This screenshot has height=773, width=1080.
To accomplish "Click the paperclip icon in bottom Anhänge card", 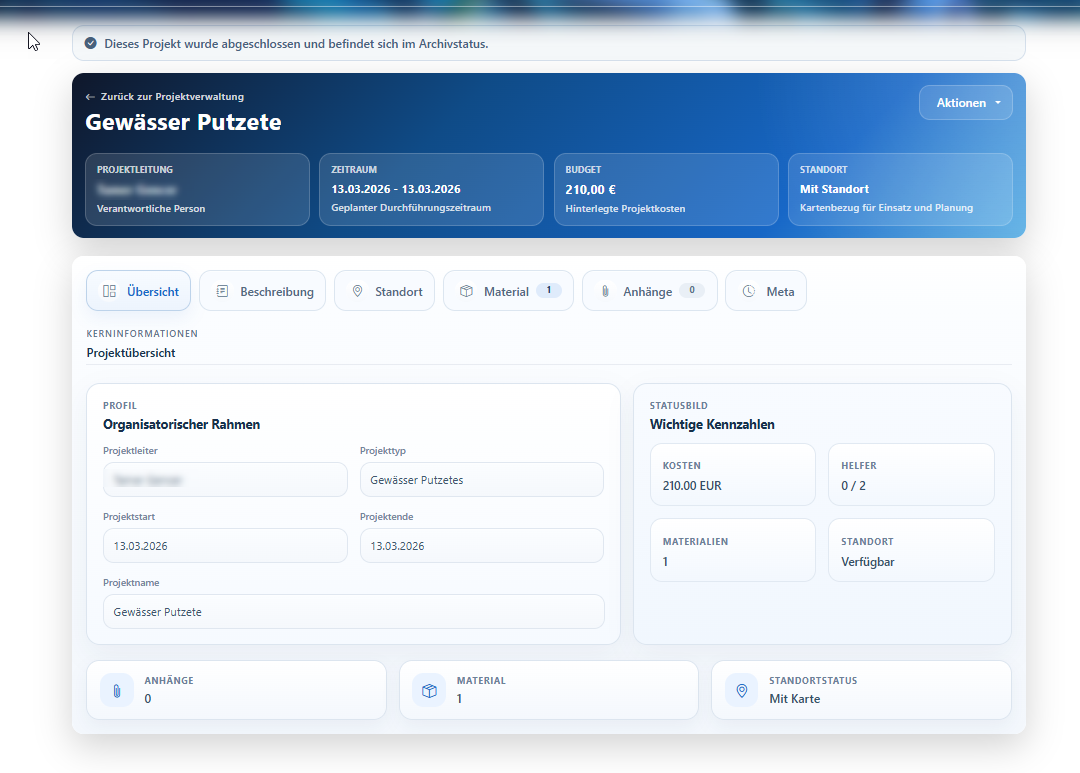I will tap(117, 690).
